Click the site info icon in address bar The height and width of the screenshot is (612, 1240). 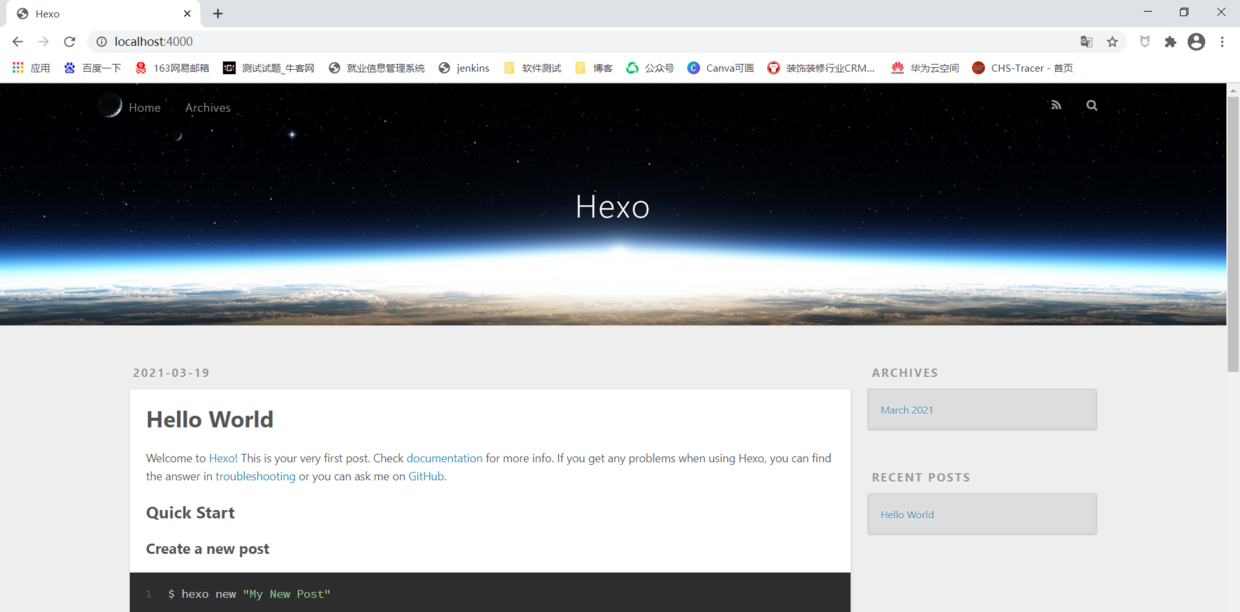point(101,42)
